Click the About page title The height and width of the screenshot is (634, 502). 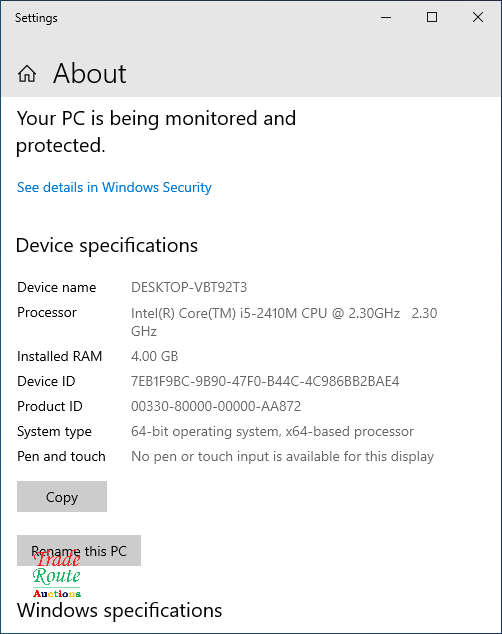click(x=90, y=74)
